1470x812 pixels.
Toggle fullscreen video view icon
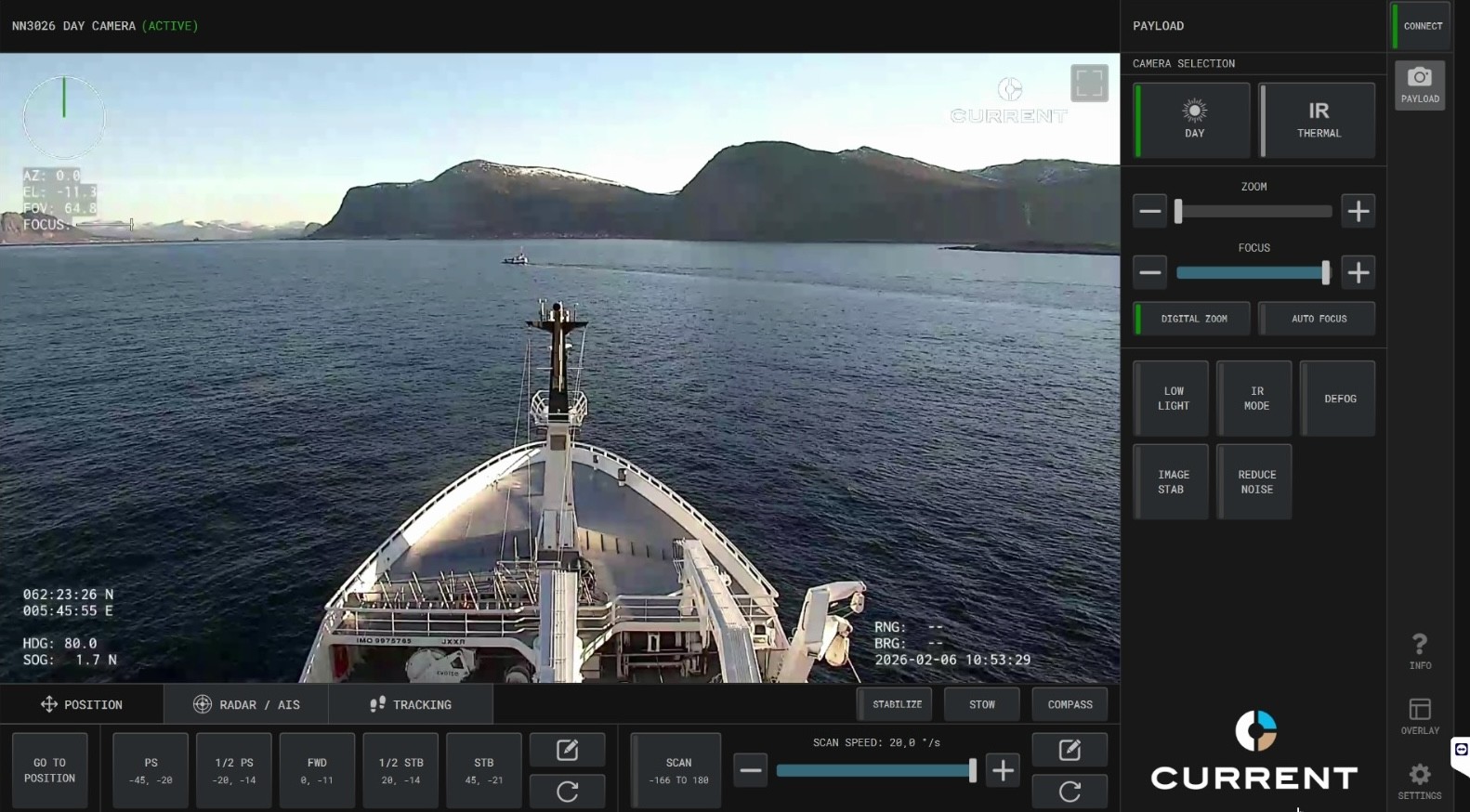(1089, 84)
